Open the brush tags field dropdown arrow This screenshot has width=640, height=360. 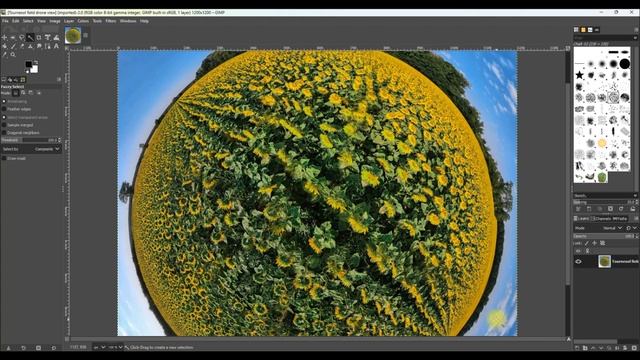pyautogui.click(x=635, y=196)
